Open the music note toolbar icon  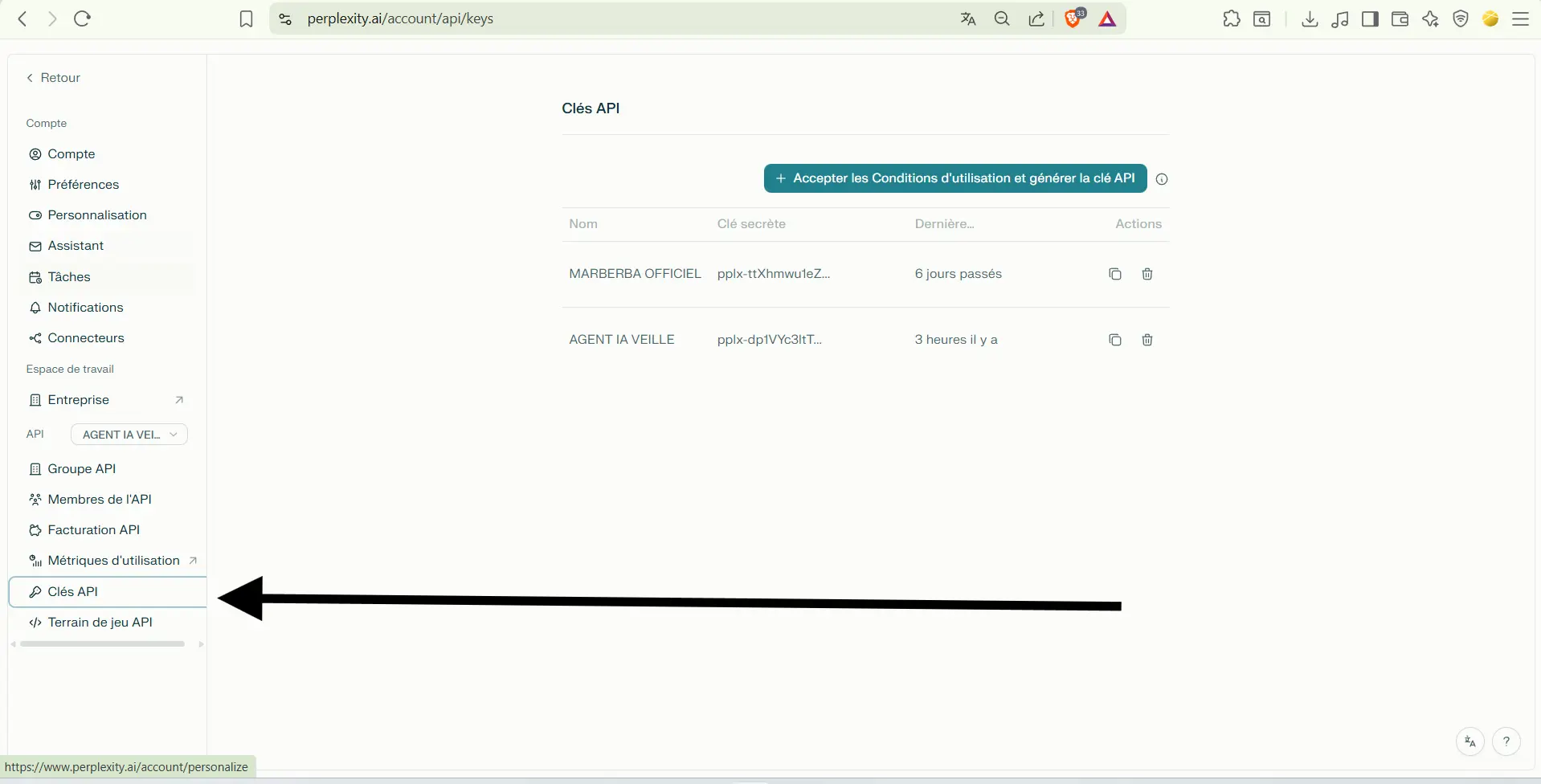click(x=1340, y=18)
